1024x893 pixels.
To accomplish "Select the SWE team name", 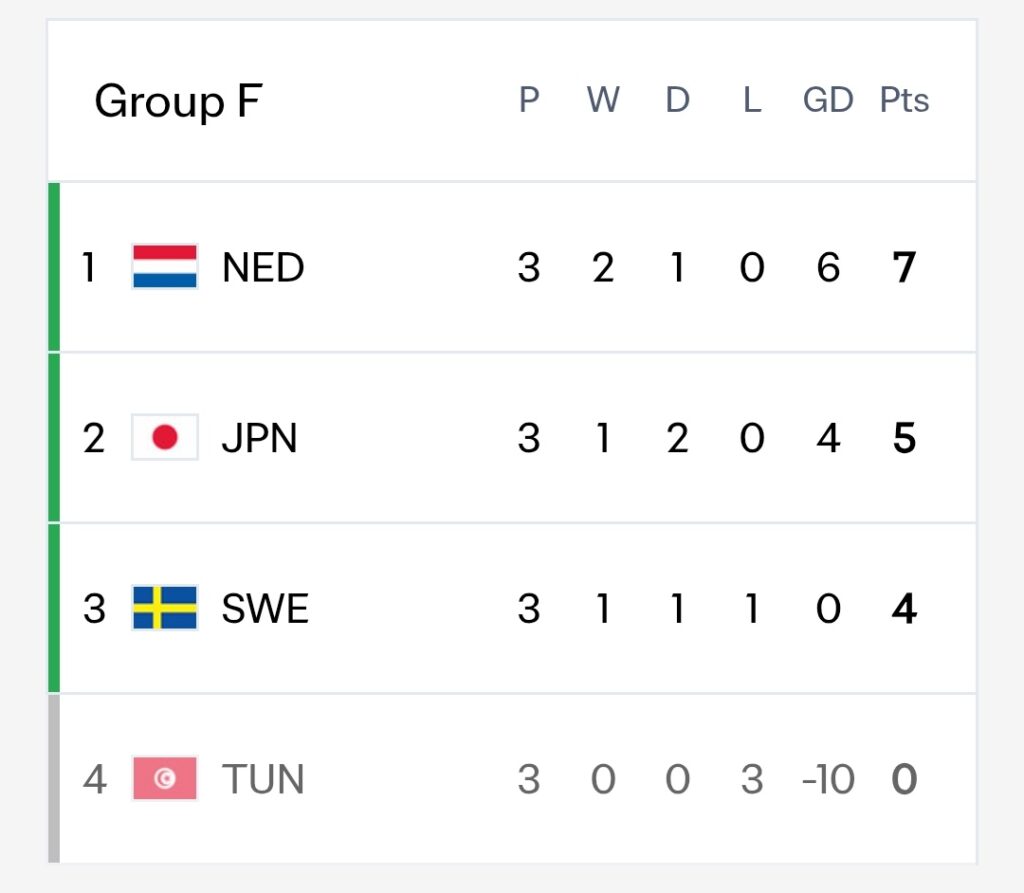I will point(265,608).
